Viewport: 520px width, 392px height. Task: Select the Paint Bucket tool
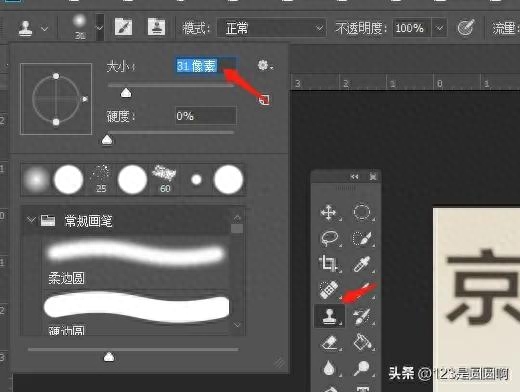[x=362, y=342]
